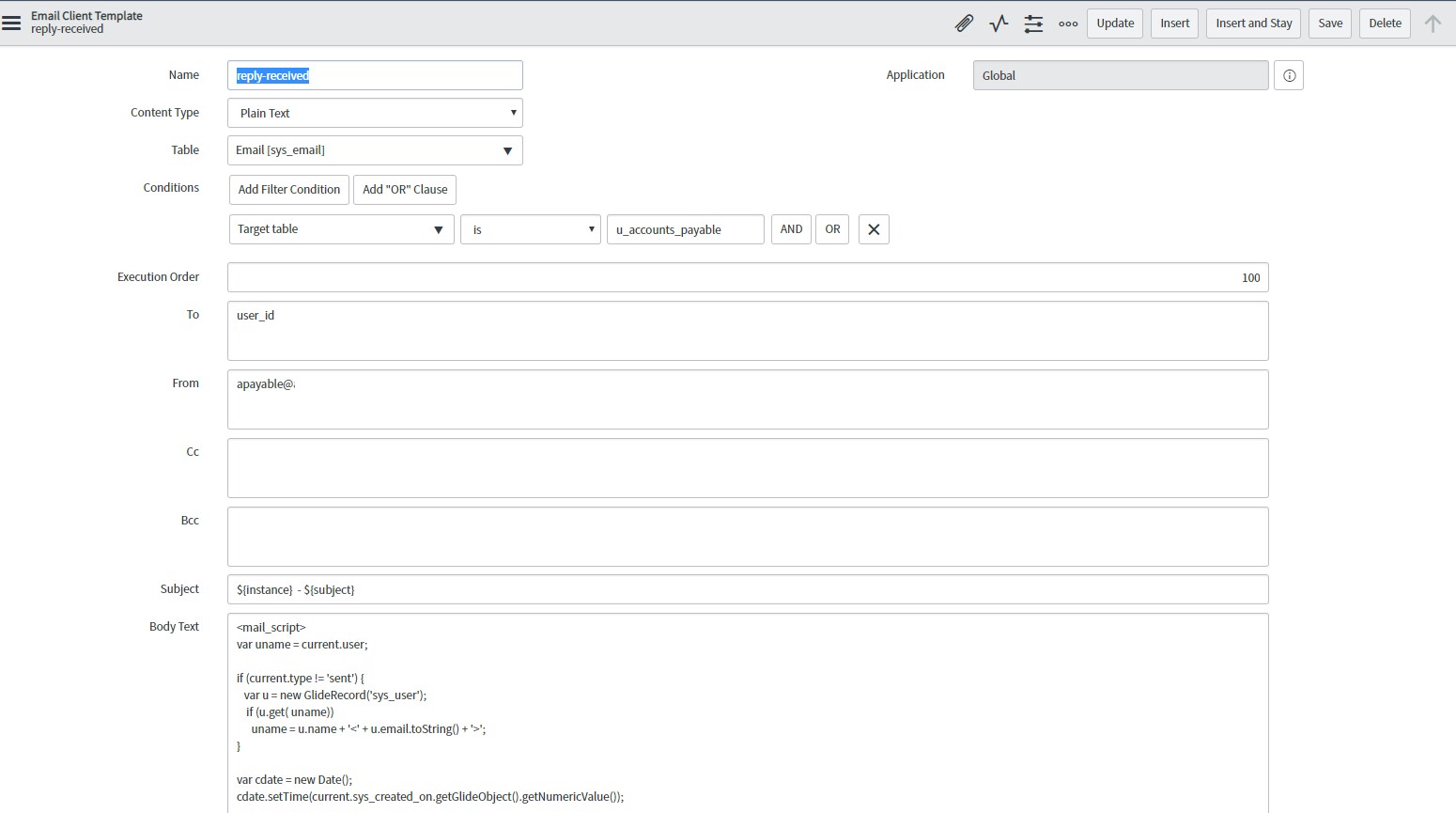Screen dimensions: 1456x813
Task: Open the Target table field dropdown
Action: (x=342, y=229)
